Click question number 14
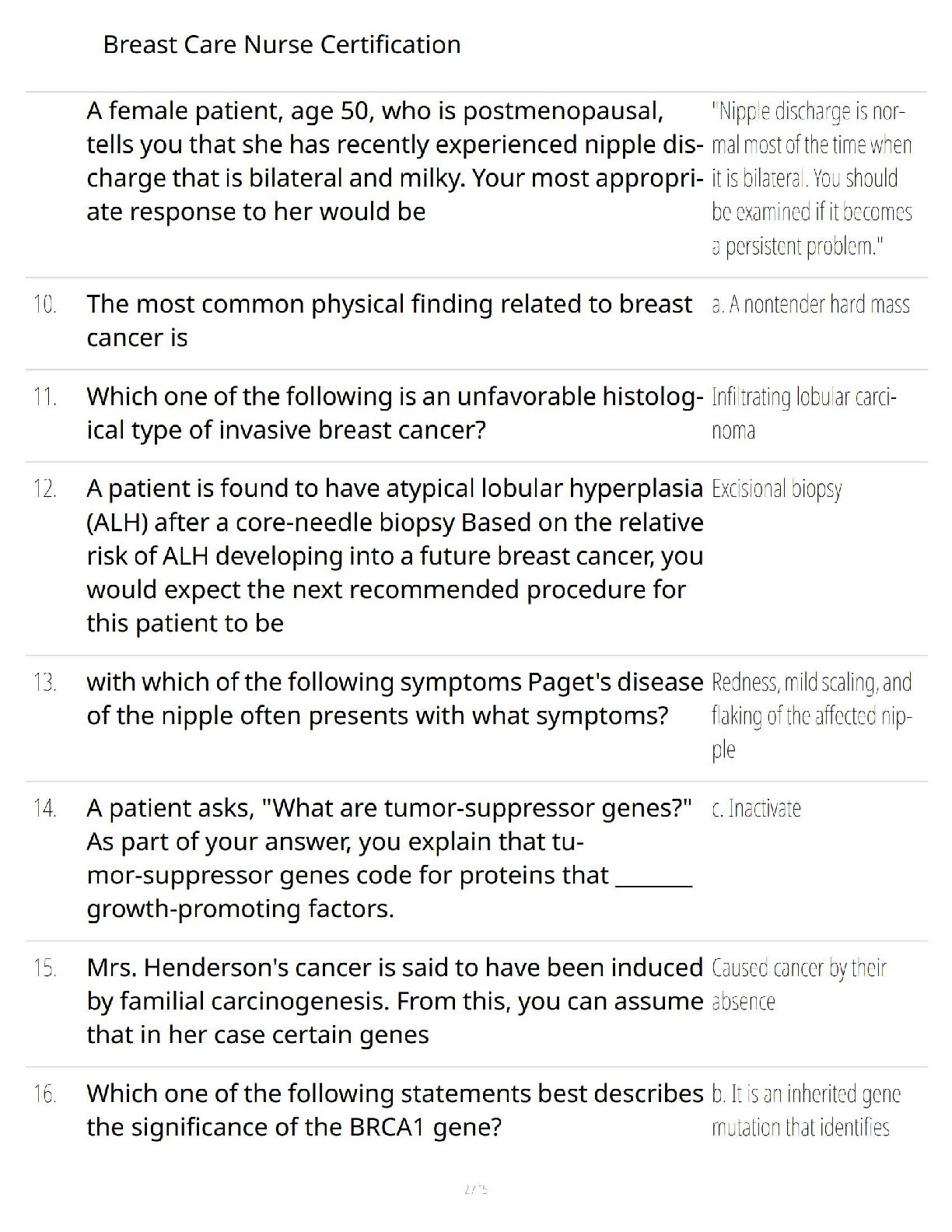952x1232 pixels. 45,809
